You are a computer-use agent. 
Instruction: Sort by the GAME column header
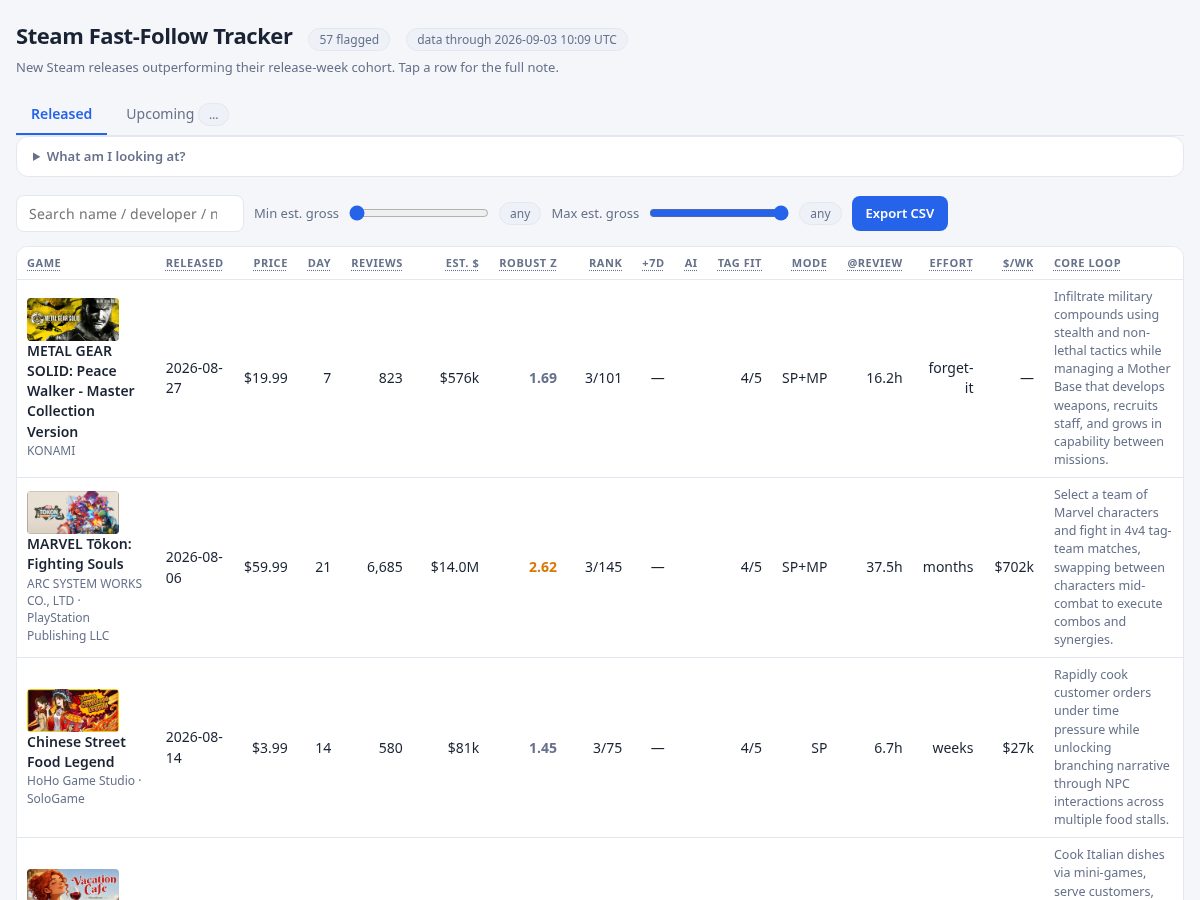44,263
